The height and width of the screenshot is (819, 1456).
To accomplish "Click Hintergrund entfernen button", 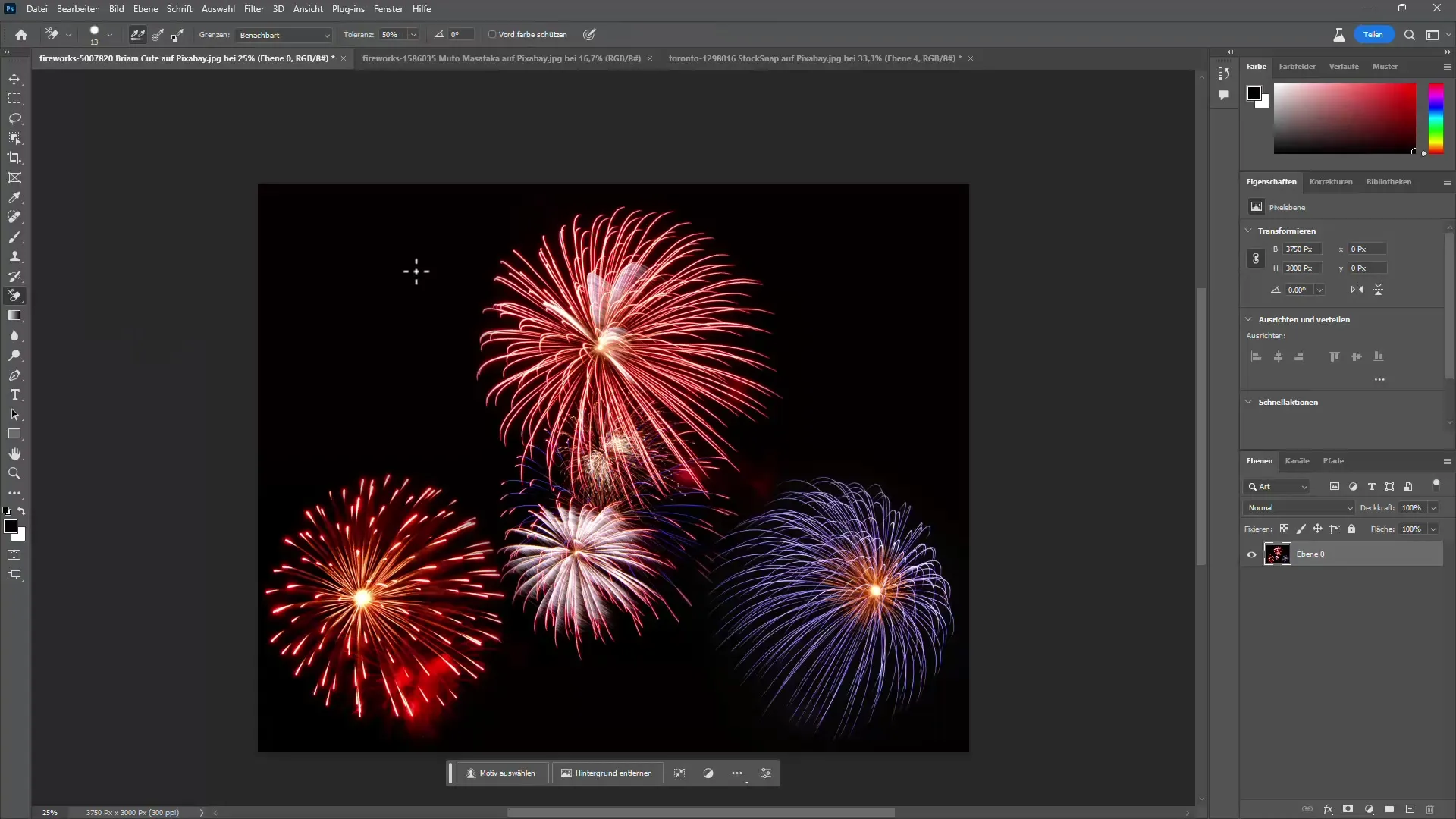I will (x=607, y=773).
